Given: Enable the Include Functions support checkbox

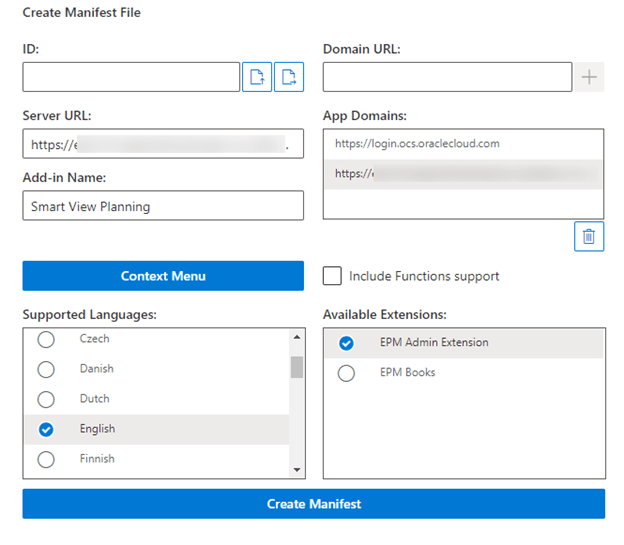Looking at the screenshot, I should pyautogui.click(x=332, y=276).
